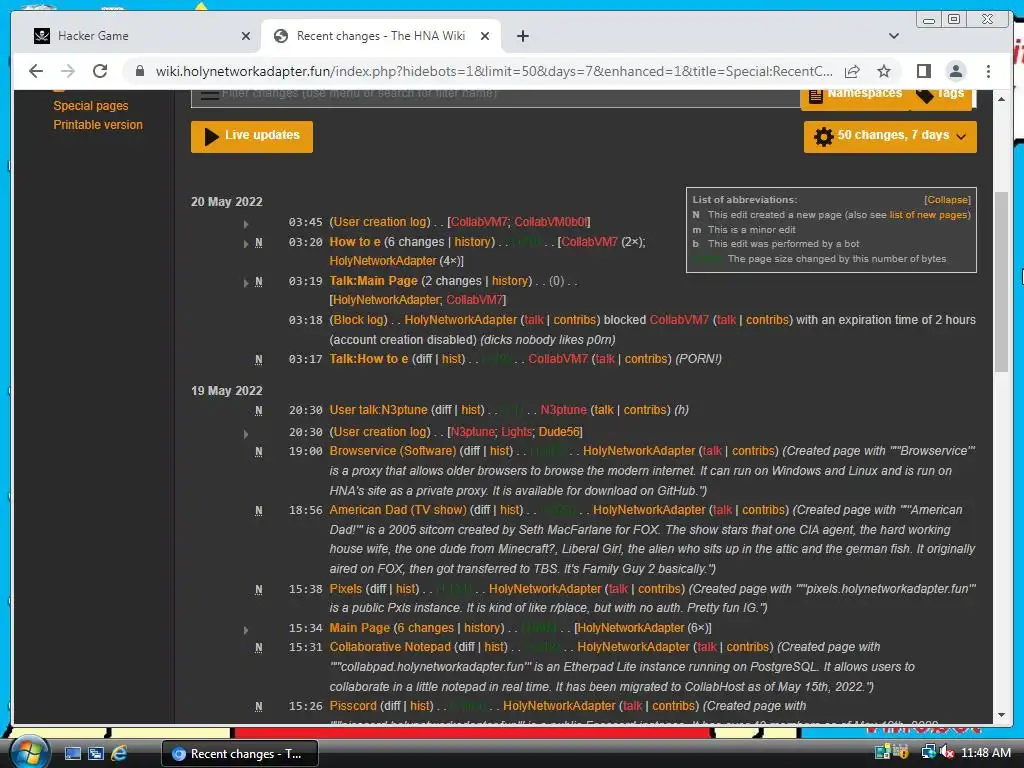The height and width of the screenshot is (768, 1024).
Task: Click the filter changes input field
Action: tap(495, 96)
